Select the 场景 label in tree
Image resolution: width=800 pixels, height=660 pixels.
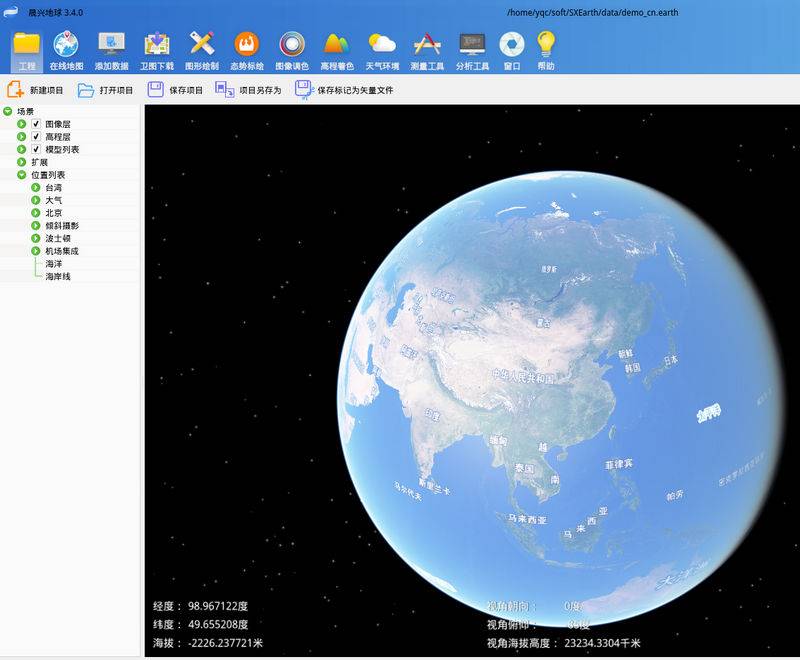[26, 111]
